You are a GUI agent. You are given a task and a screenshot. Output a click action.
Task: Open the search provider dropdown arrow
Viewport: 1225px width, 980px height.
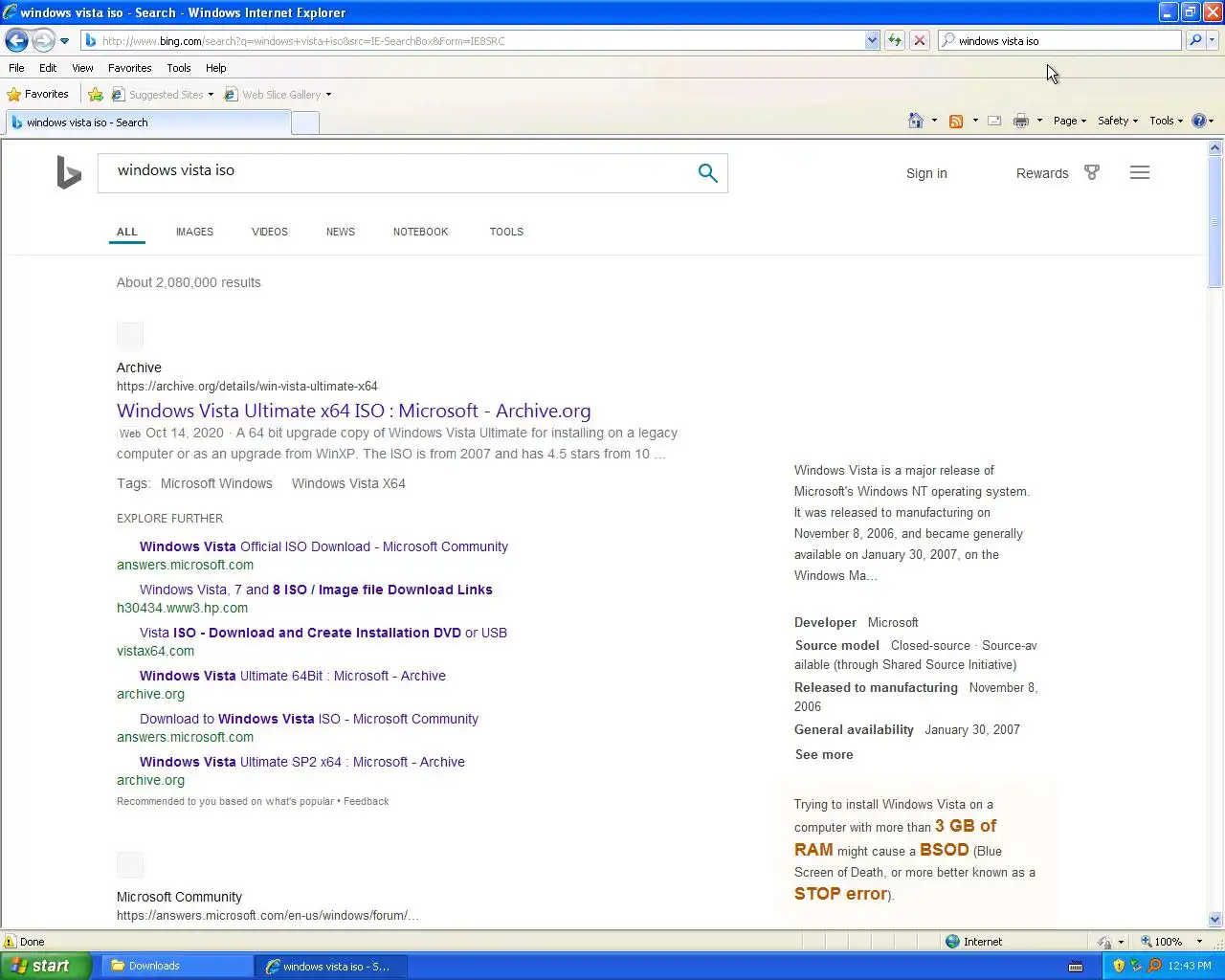coord(1213,40)
